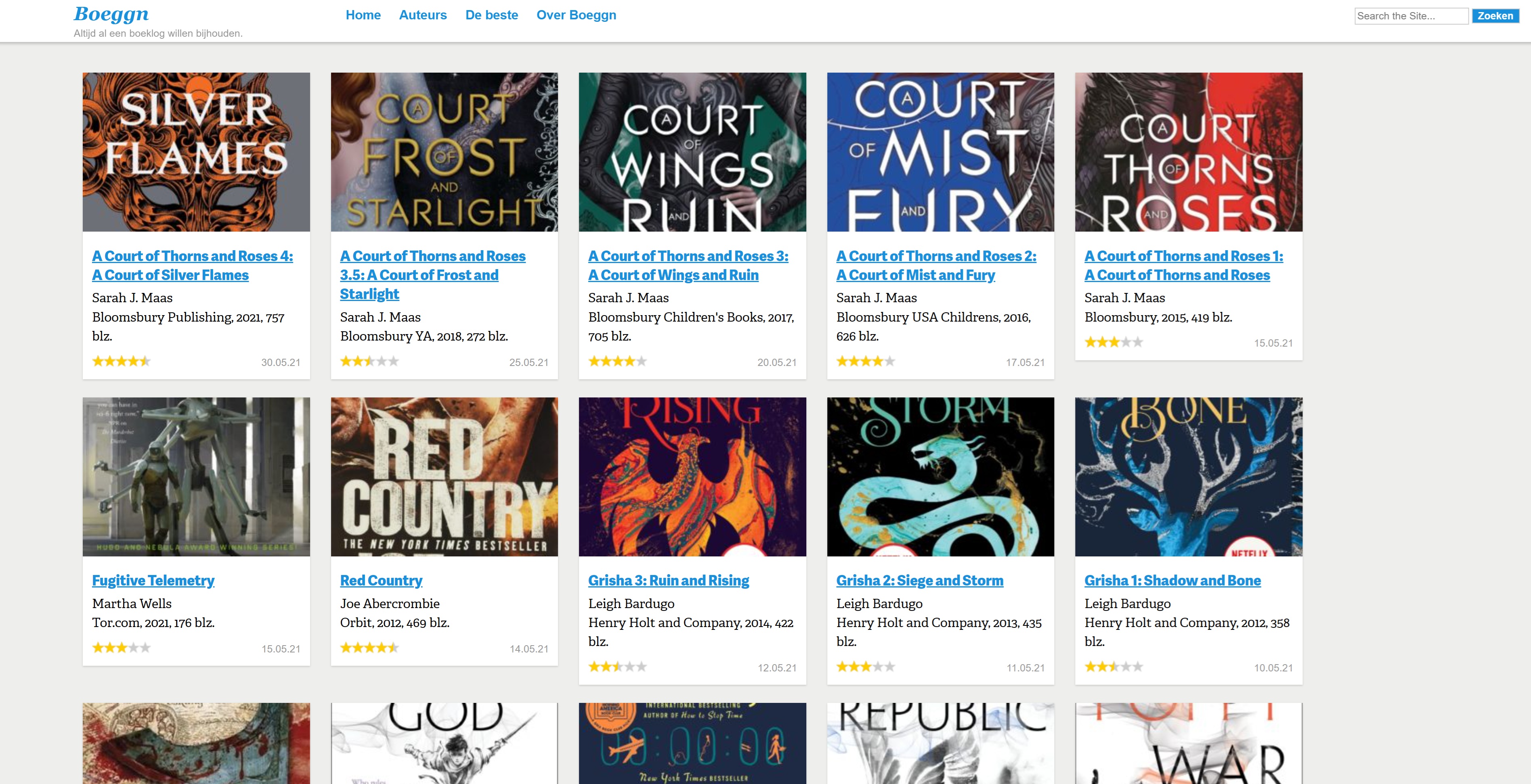
Task: Click date 11.05.21 on Siege and Storm card
Action: pyautogui.click(x=1025, y=667)
